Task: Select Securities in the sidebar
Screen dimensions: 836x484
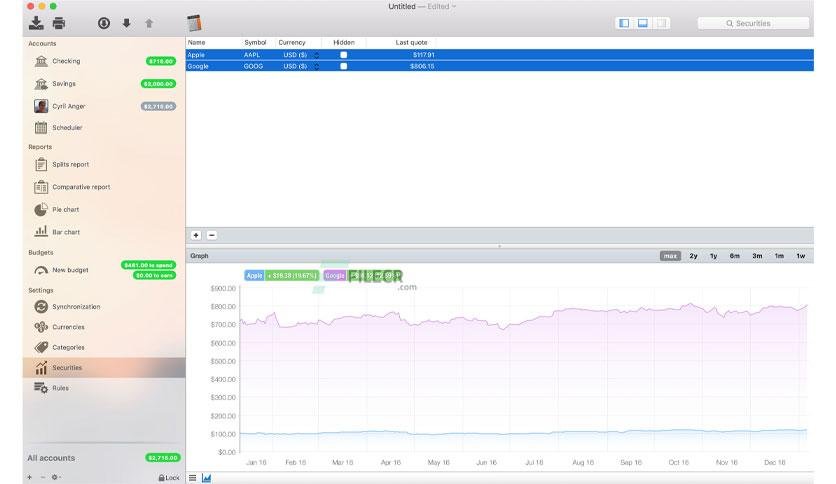Action: click(104, 368)
